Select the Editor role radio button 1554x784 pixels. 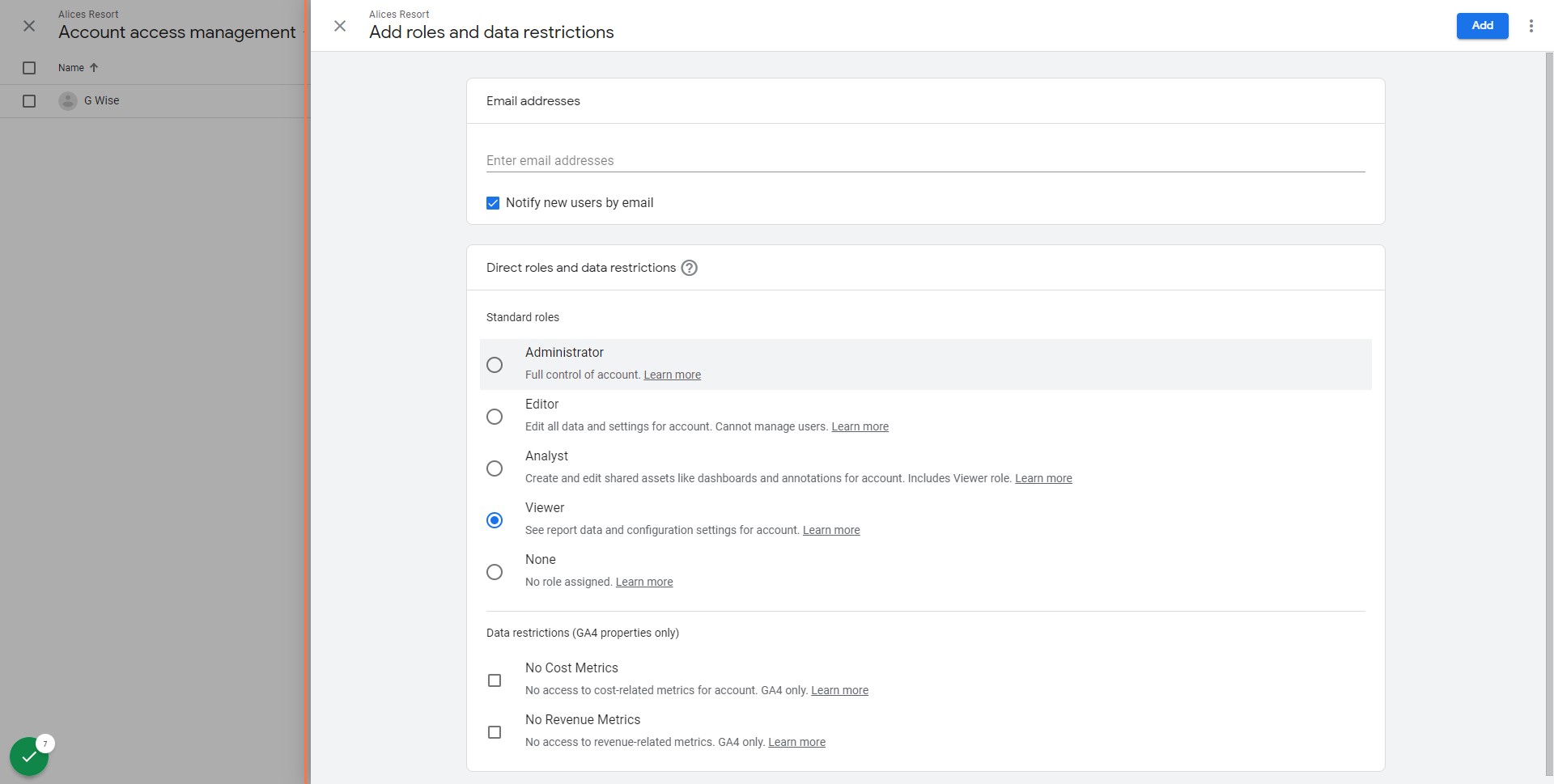495,417
